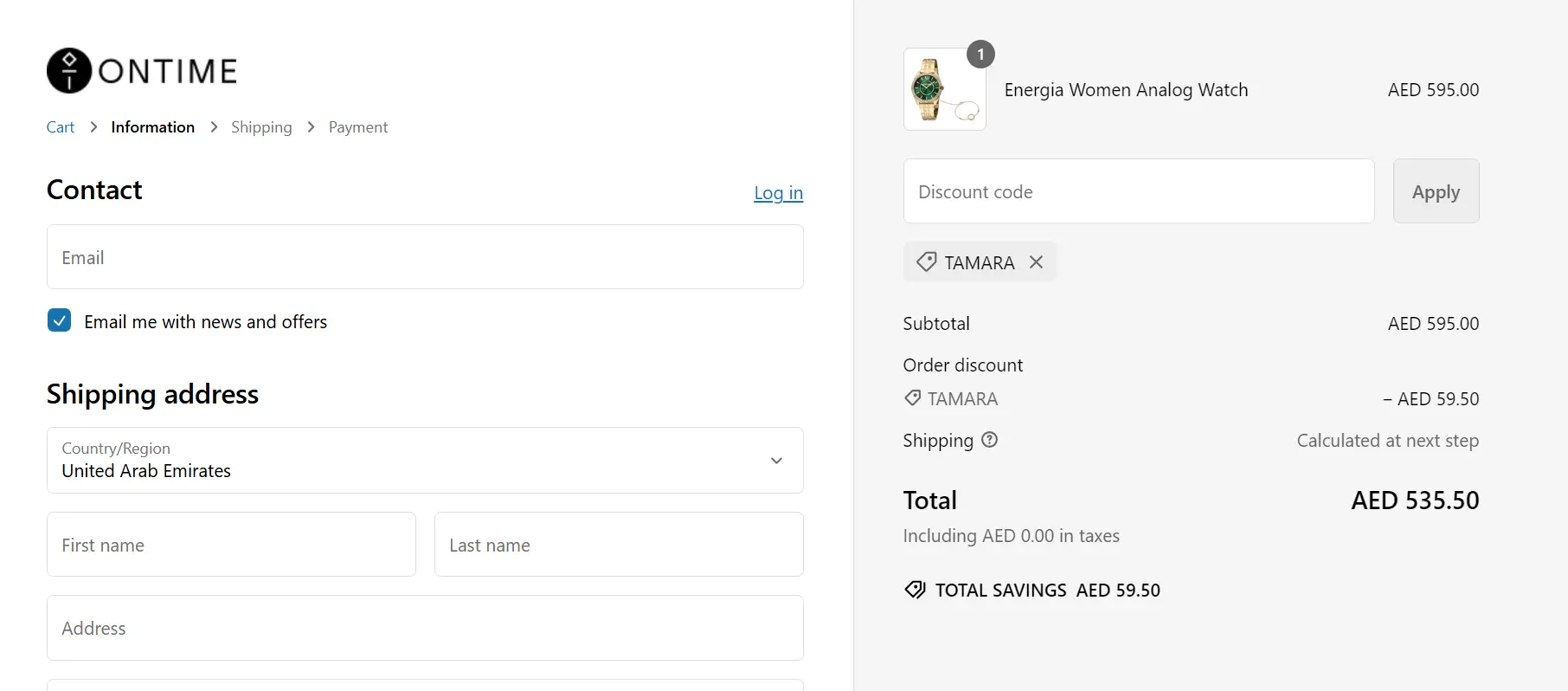The image size is (1568, 691).
Task: Click the TAMARA order discount label
Action: click(962, 398)
